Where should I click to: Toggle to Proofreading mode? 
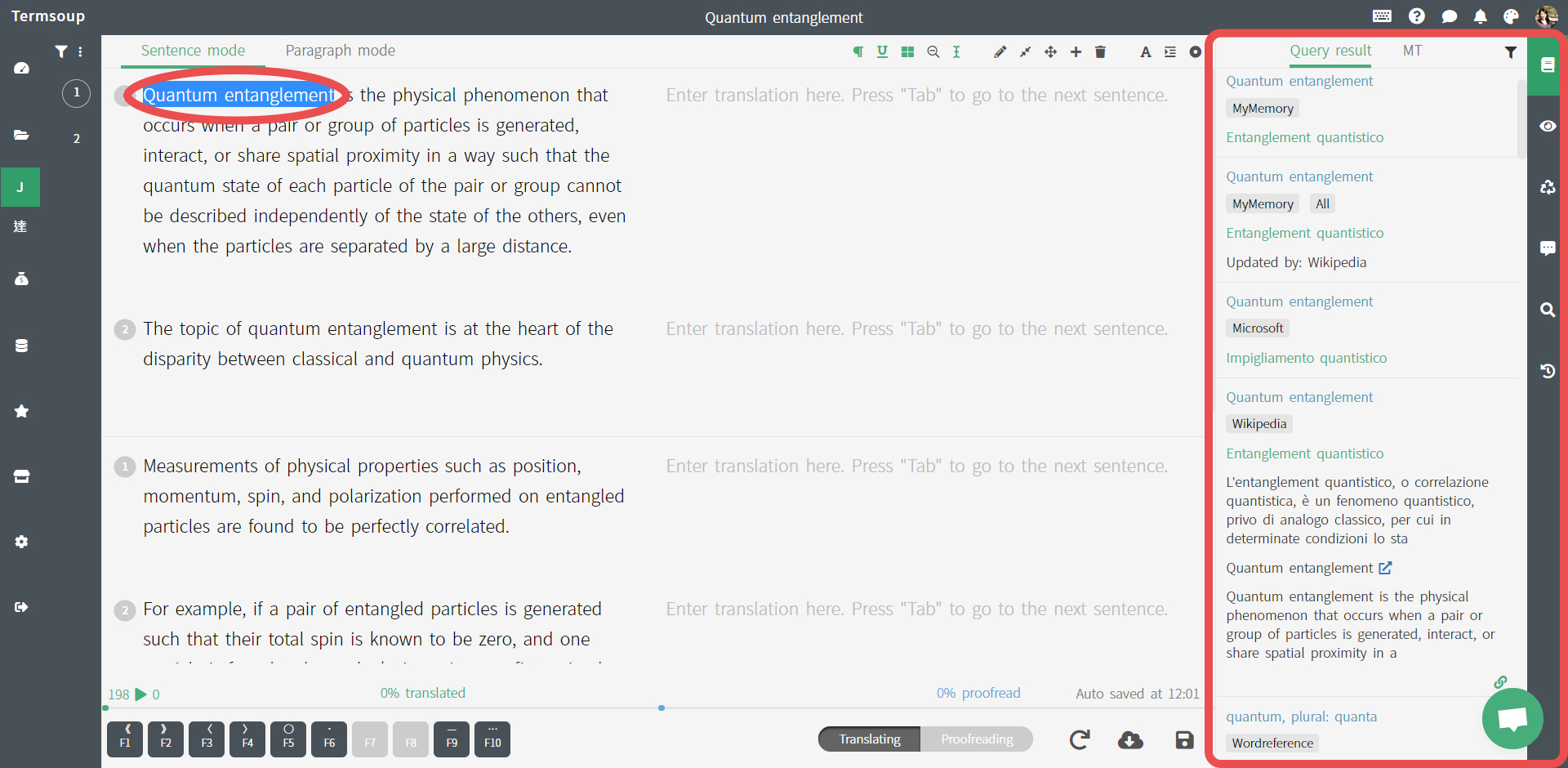tap(977, 739)
